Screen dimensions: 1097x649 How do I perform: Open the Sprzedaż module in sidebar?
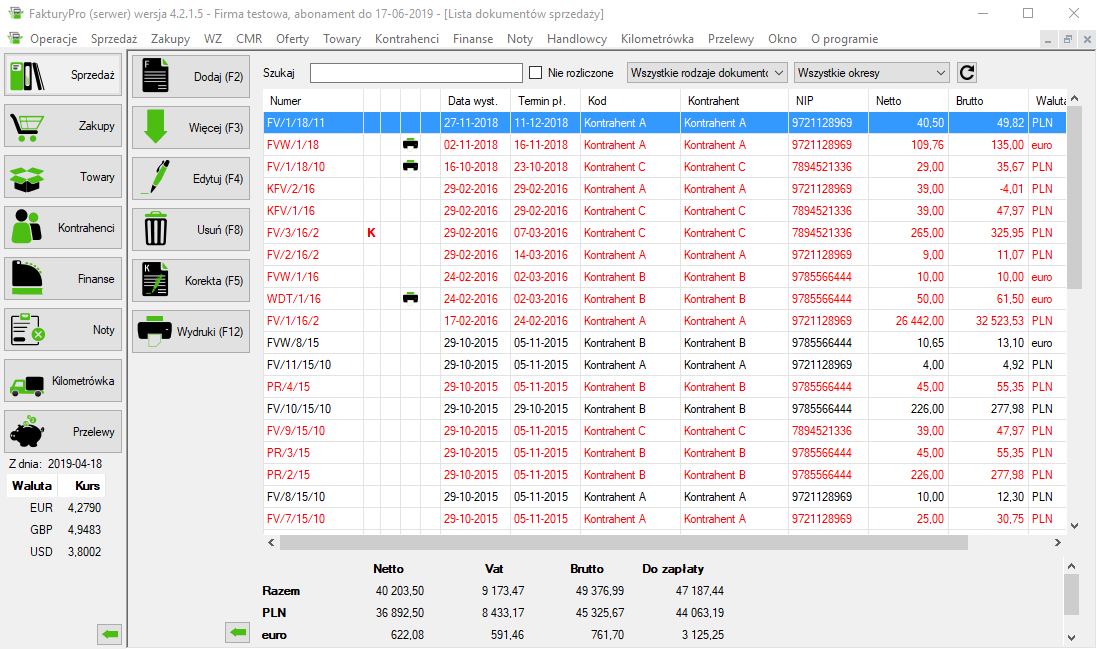[x=63, y=75]
